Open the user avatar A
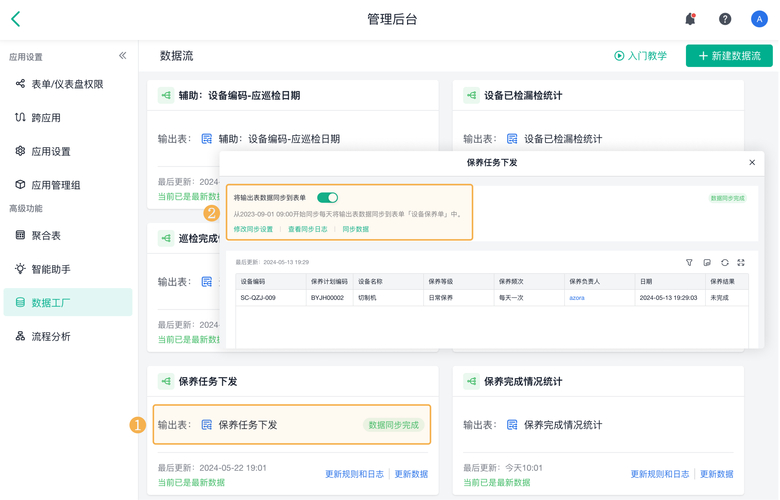Image resolution: width=780 pixels, height=500 pixels. (759, 19)
